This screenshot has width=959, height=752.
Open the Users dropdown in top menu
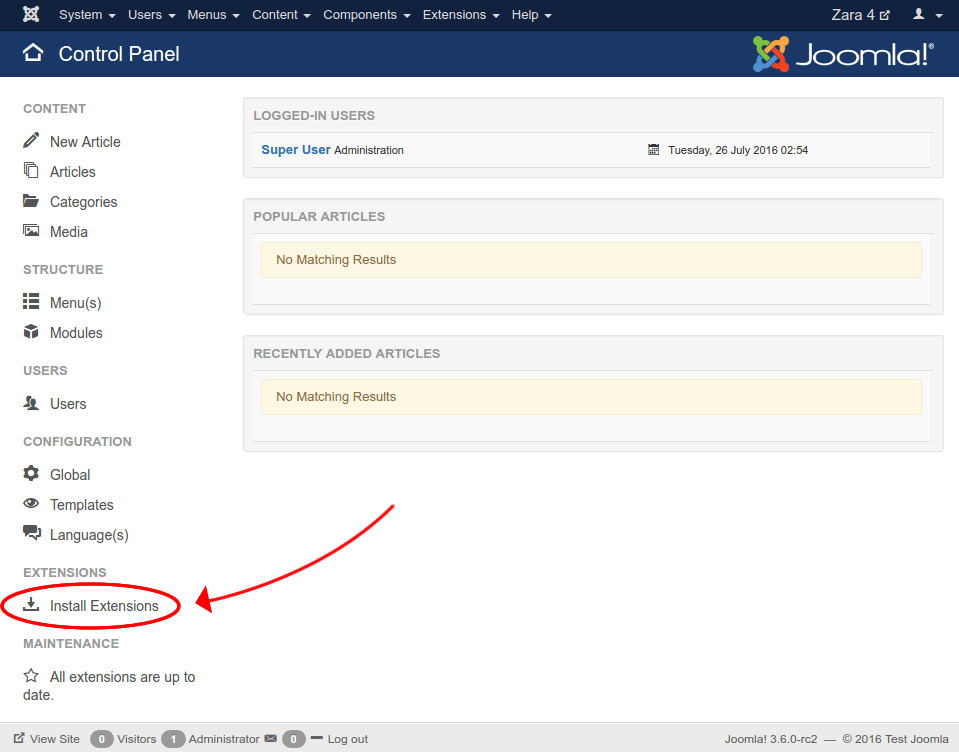[x=152, y=15]
